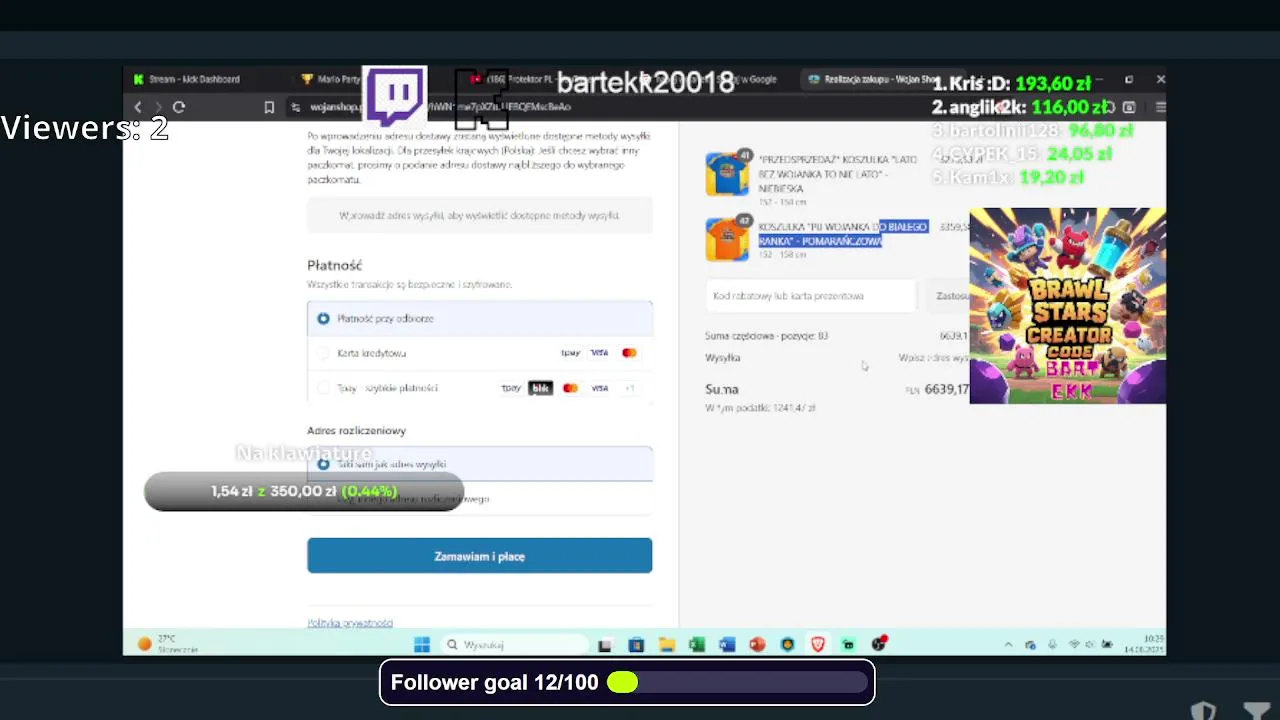The image size is (1280, 720).
Task: Click the 350,00 zł donation goal bar
Action: tap(304, 491)
